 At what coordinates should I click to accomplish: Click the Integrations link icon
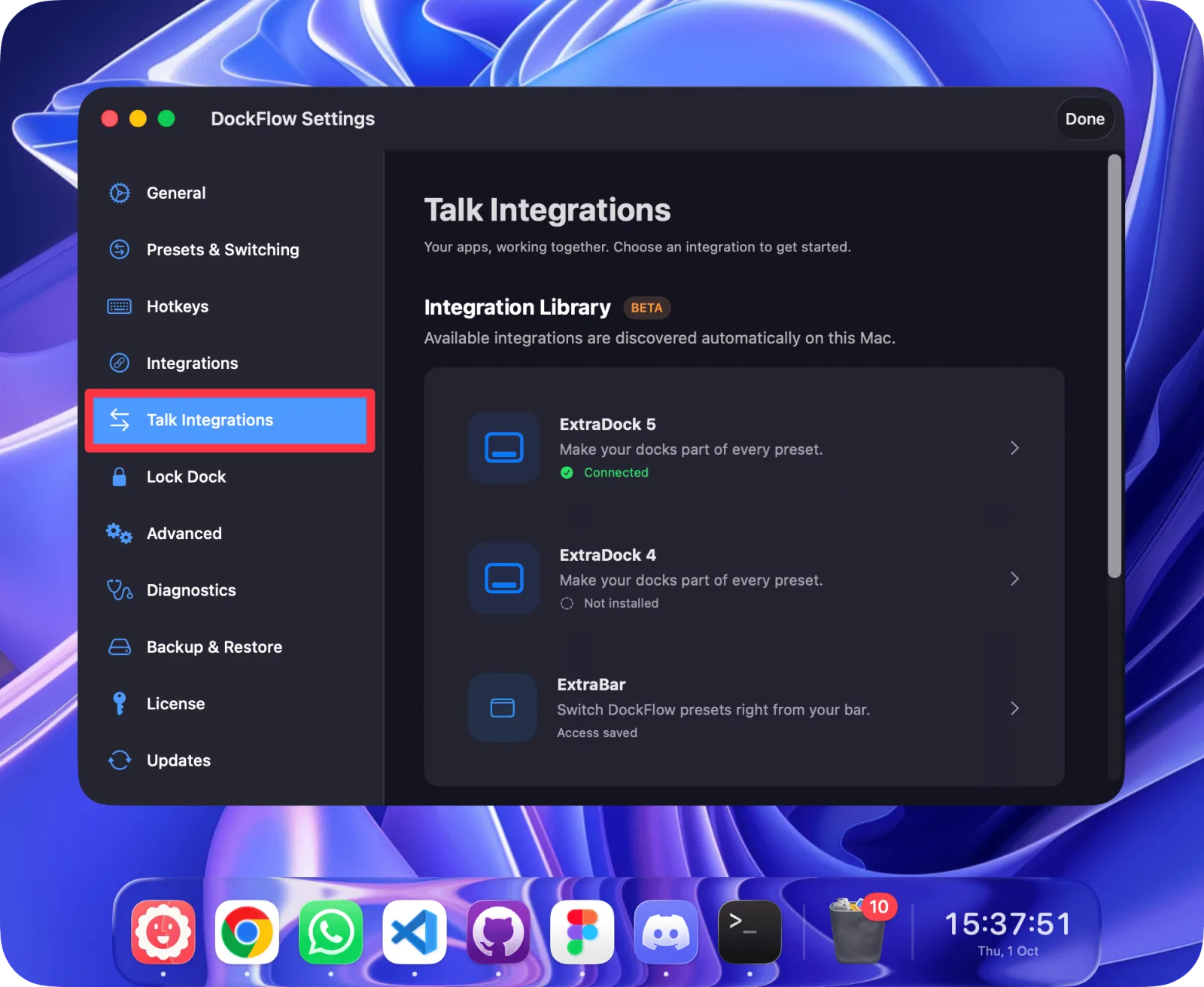(120, 363)
